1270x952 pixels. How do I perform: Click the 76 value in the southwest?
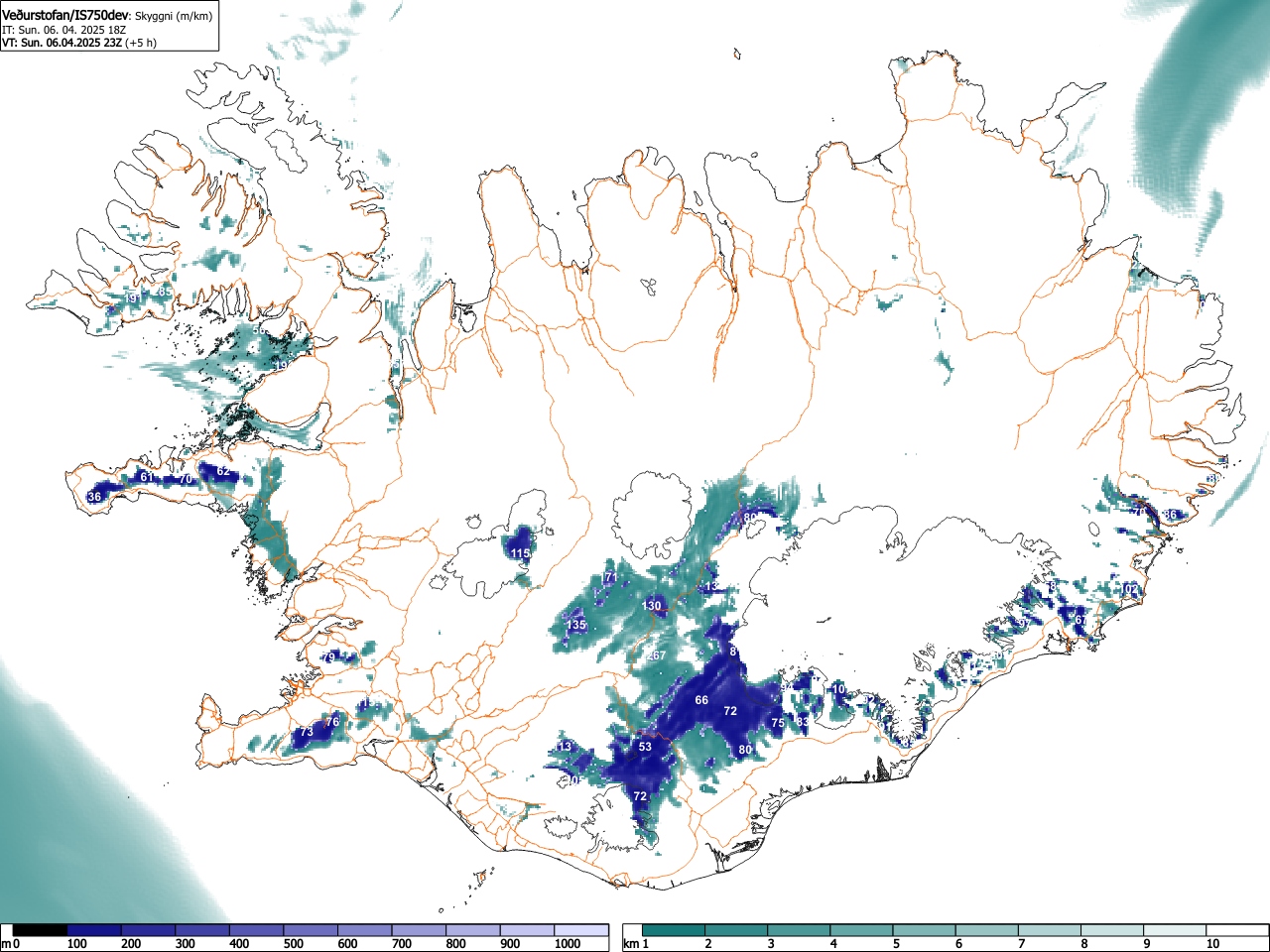click(x=332, y=722)
